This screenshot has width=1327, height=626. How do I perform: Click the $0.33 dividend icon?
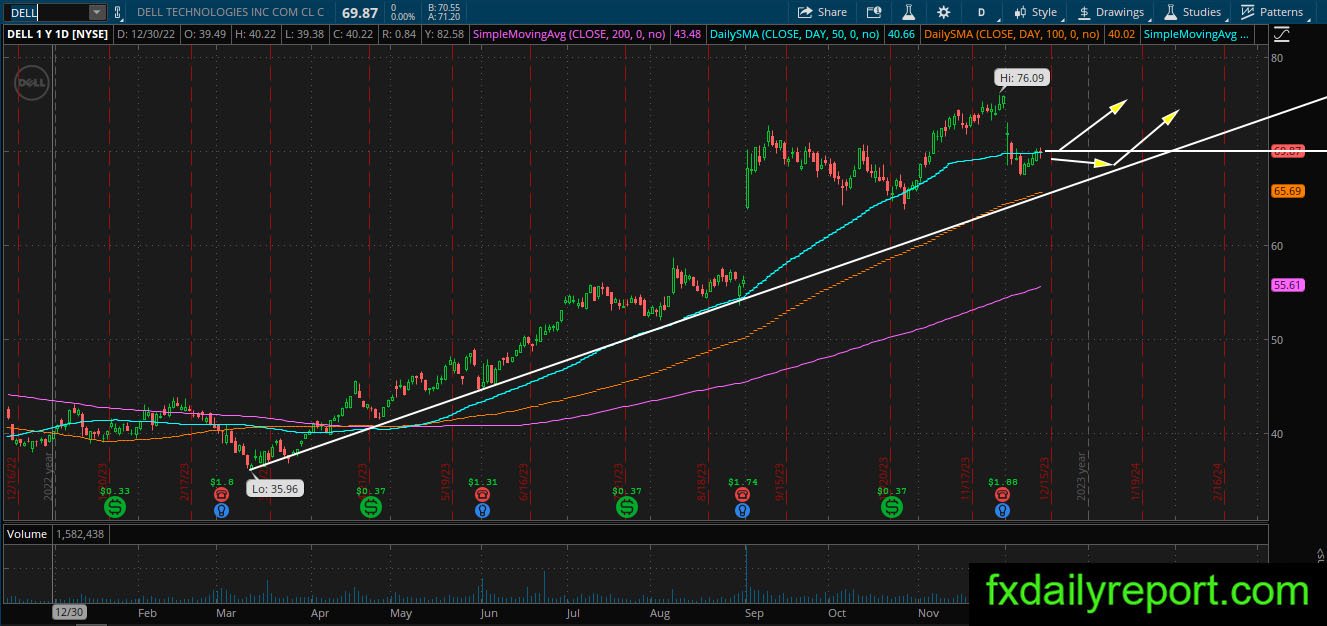click(x=115, y=507)
